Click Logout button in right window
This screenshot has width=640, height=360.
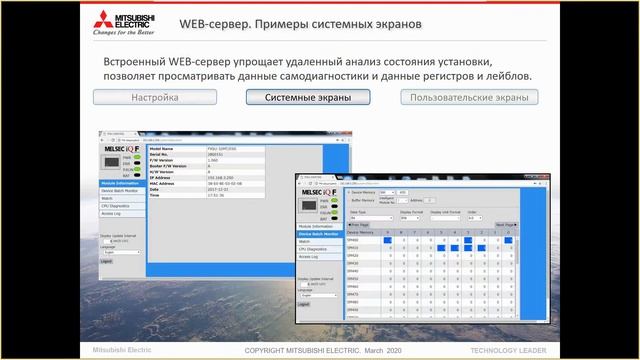tap(304, 304)
